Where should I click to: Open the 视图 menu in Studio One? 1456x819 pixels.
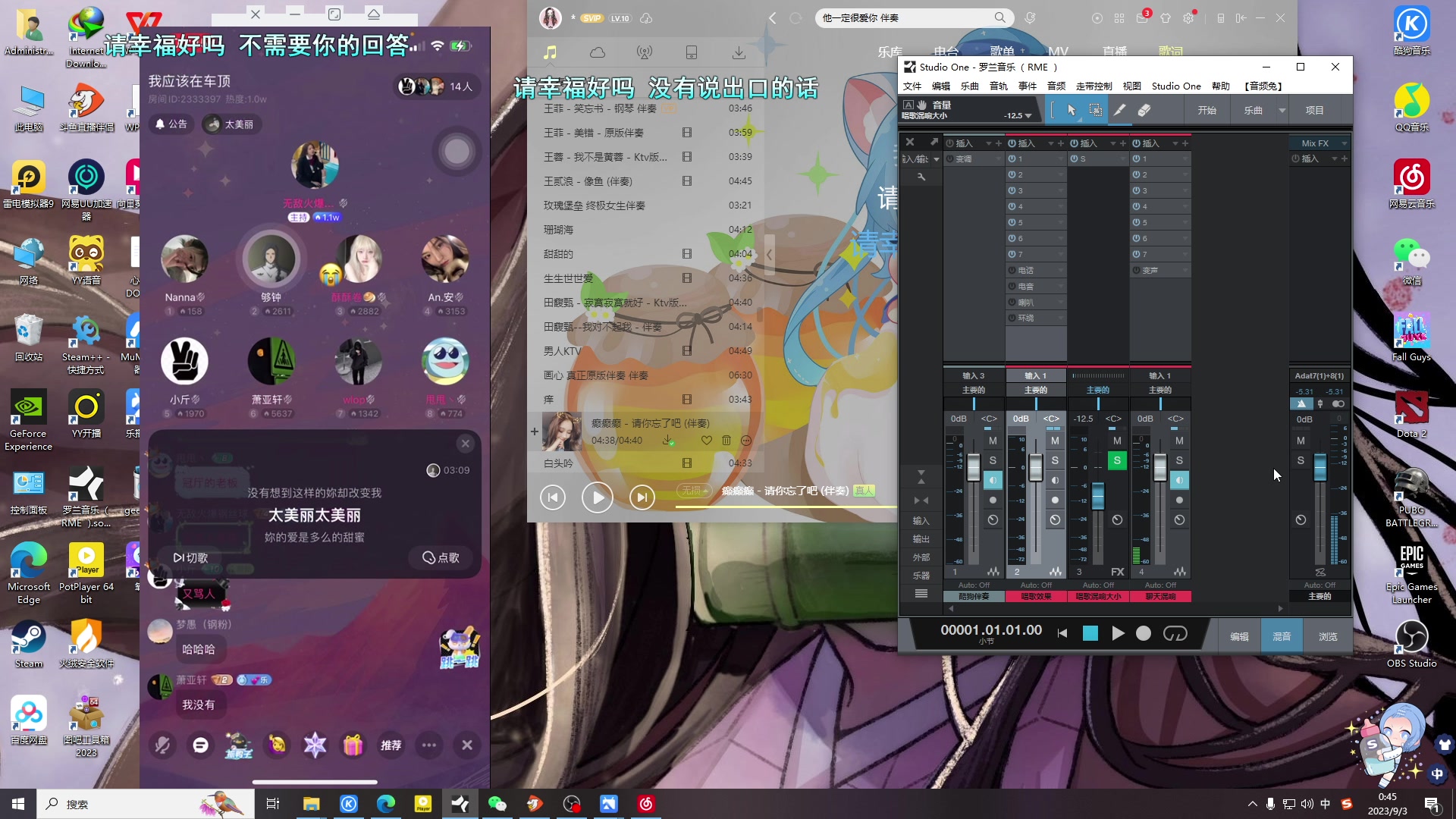pos(1131,86)
